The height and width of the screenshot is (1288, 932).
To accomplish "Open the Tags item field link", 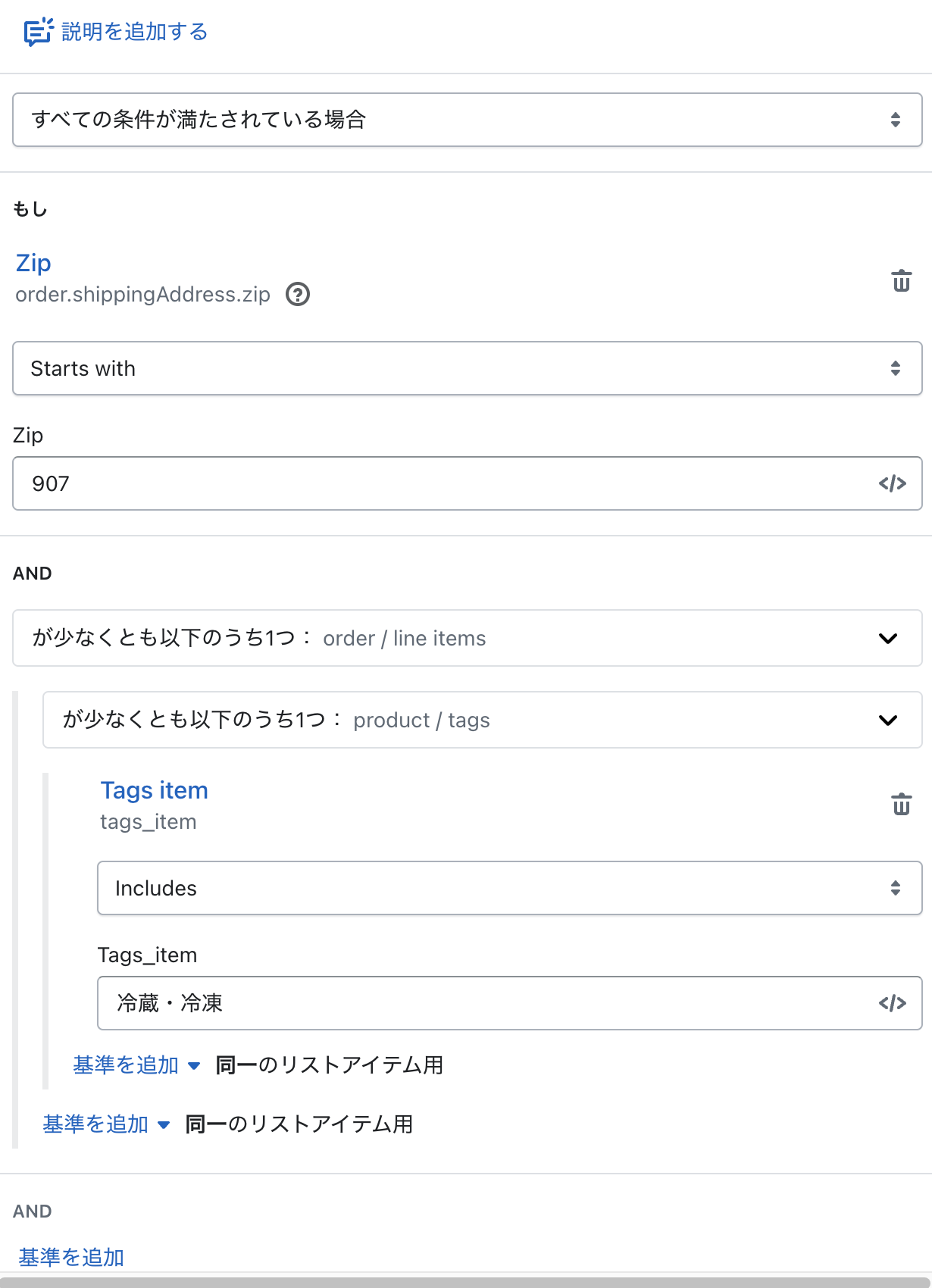I will [x=154, y=790].
